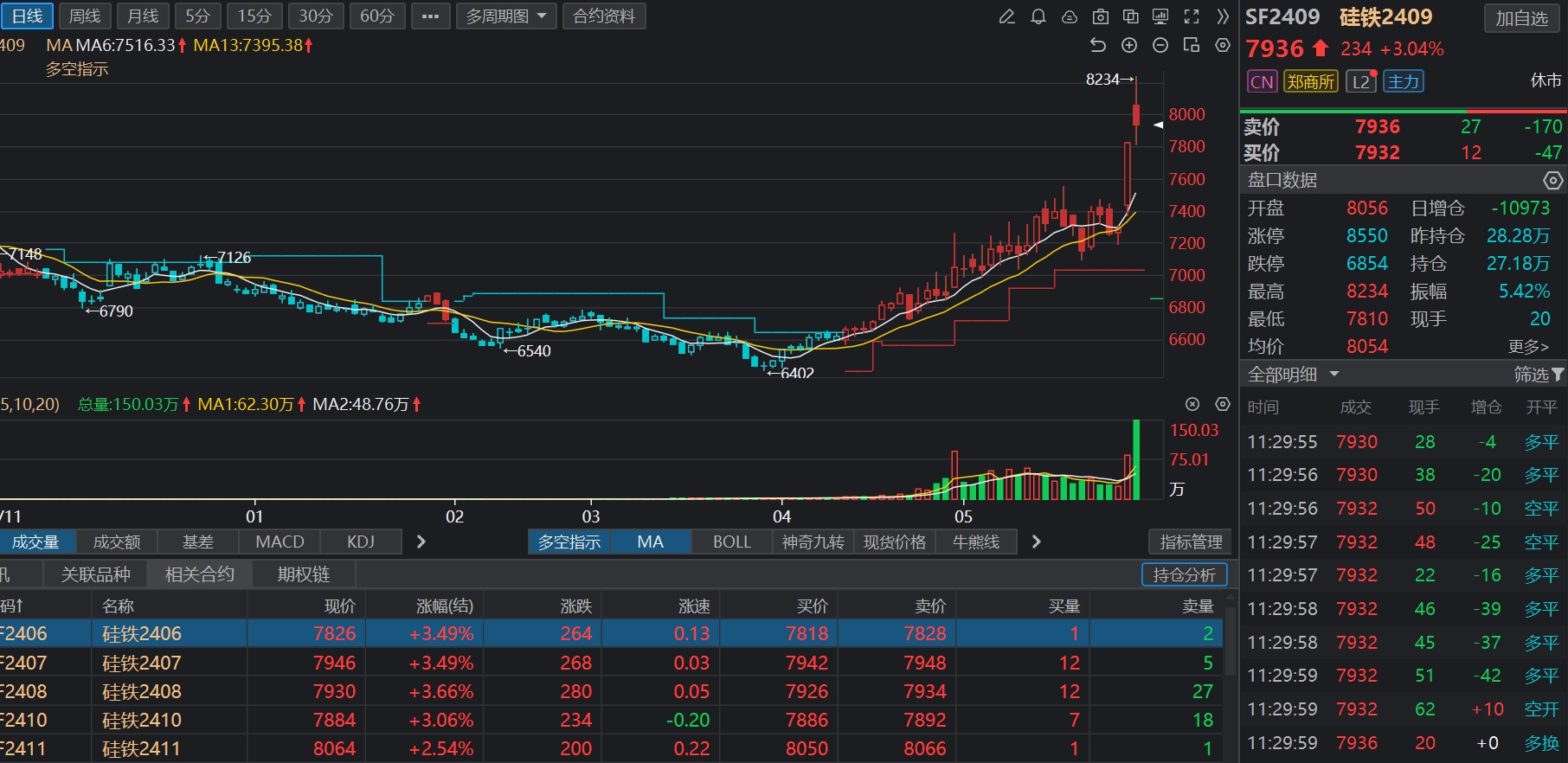The width and height of the screenshot is (1568, 763).
Task: Select 基差 sub-indicator tab
Action: 198,542
